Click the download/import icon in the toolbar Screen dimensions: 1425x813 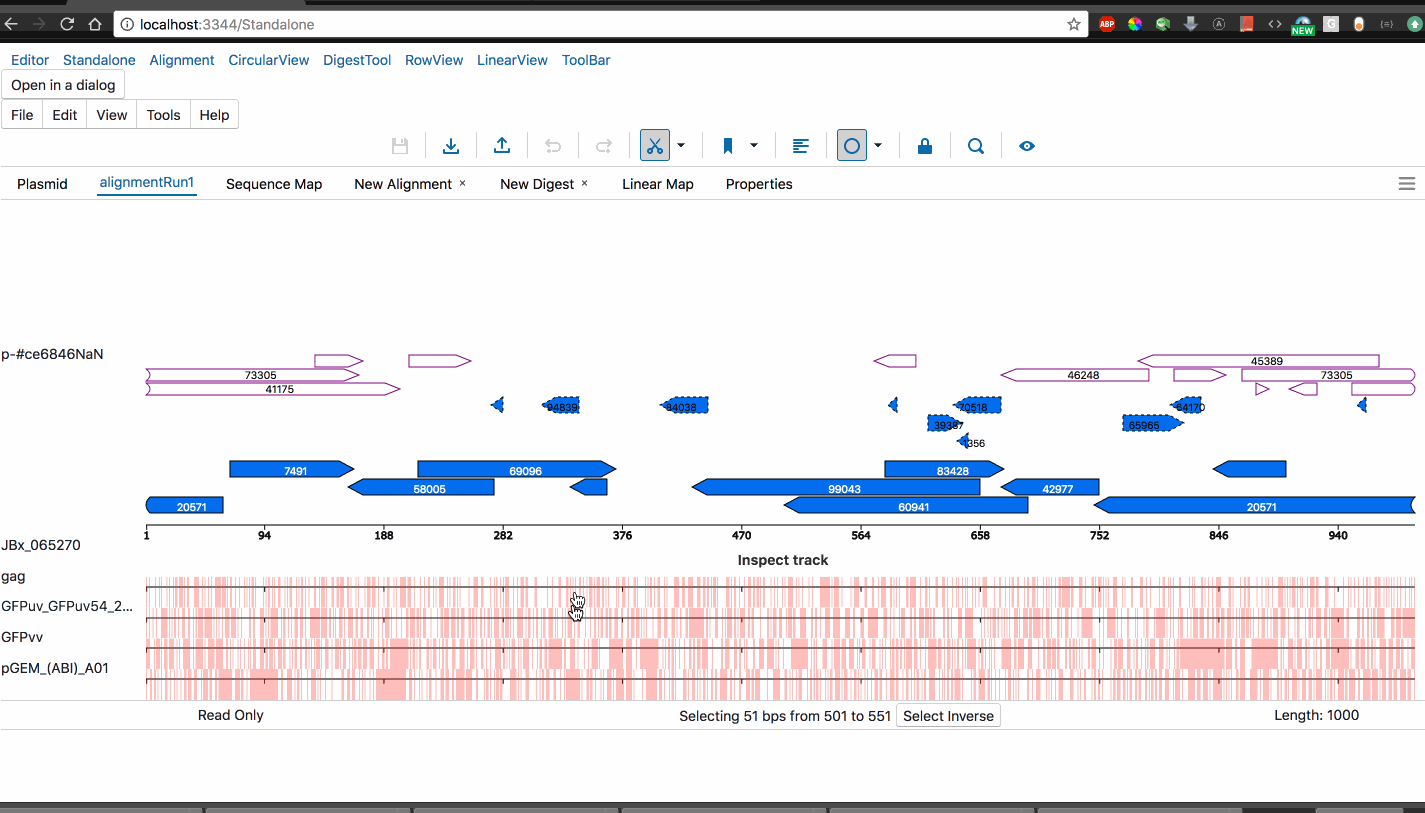coord(451,145)
